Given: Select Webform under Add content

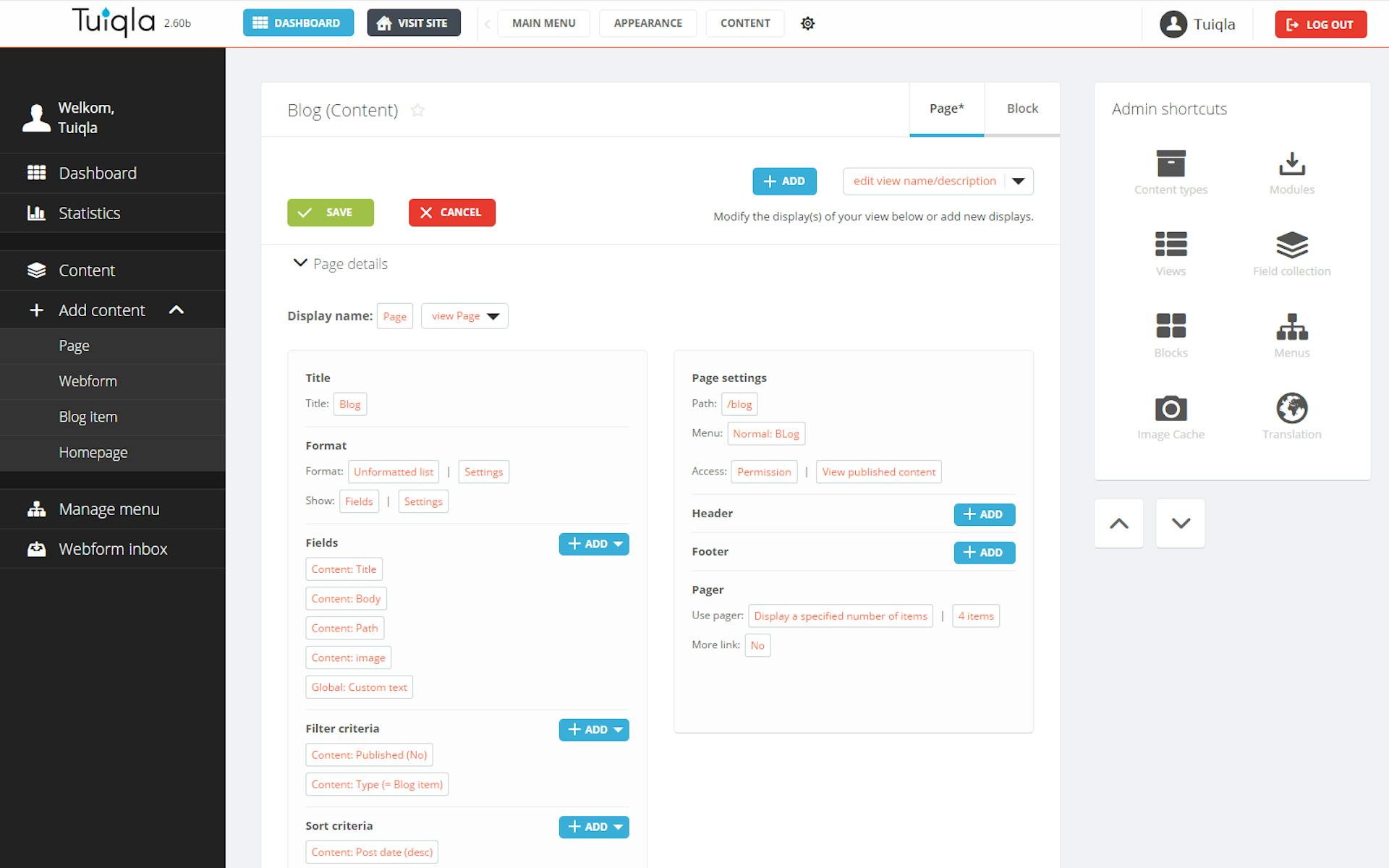Looking at the screenshot, I should coord(113,381).
